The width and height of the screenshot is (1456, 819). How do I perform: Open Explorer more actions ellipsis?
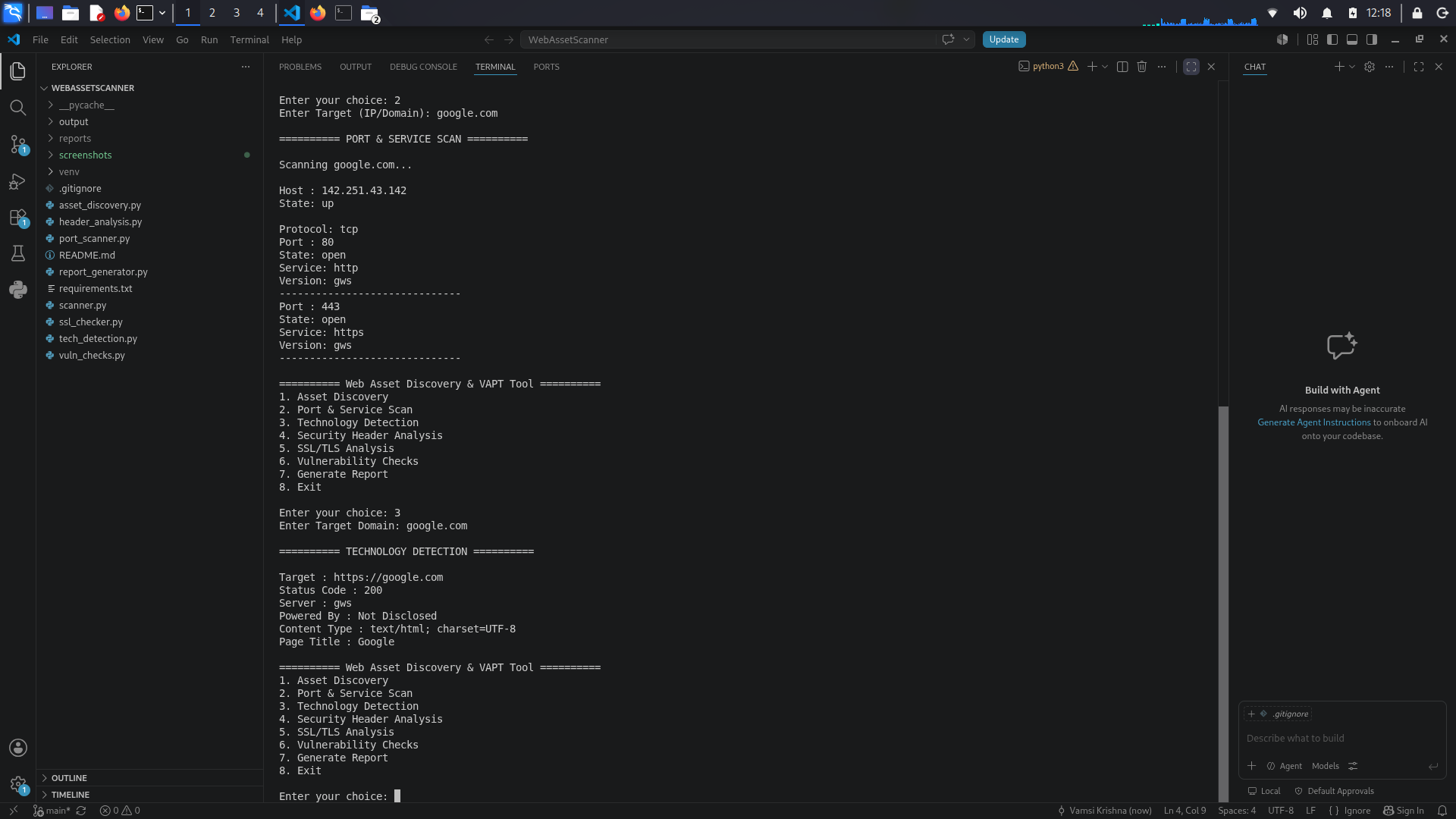coord(246,67)
